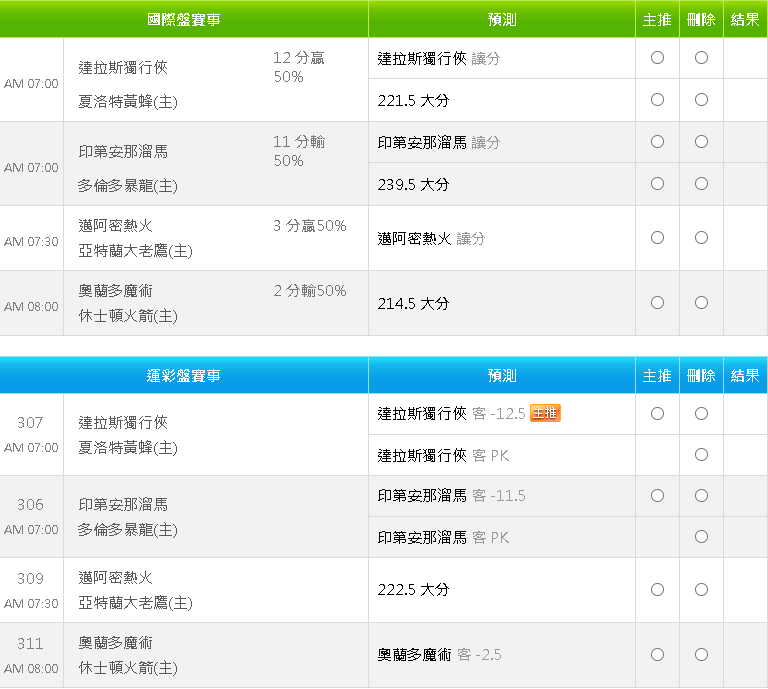The image size is (768, 689).
Task: Click the 2 分輸50% odds text
Action: point(310,291)
